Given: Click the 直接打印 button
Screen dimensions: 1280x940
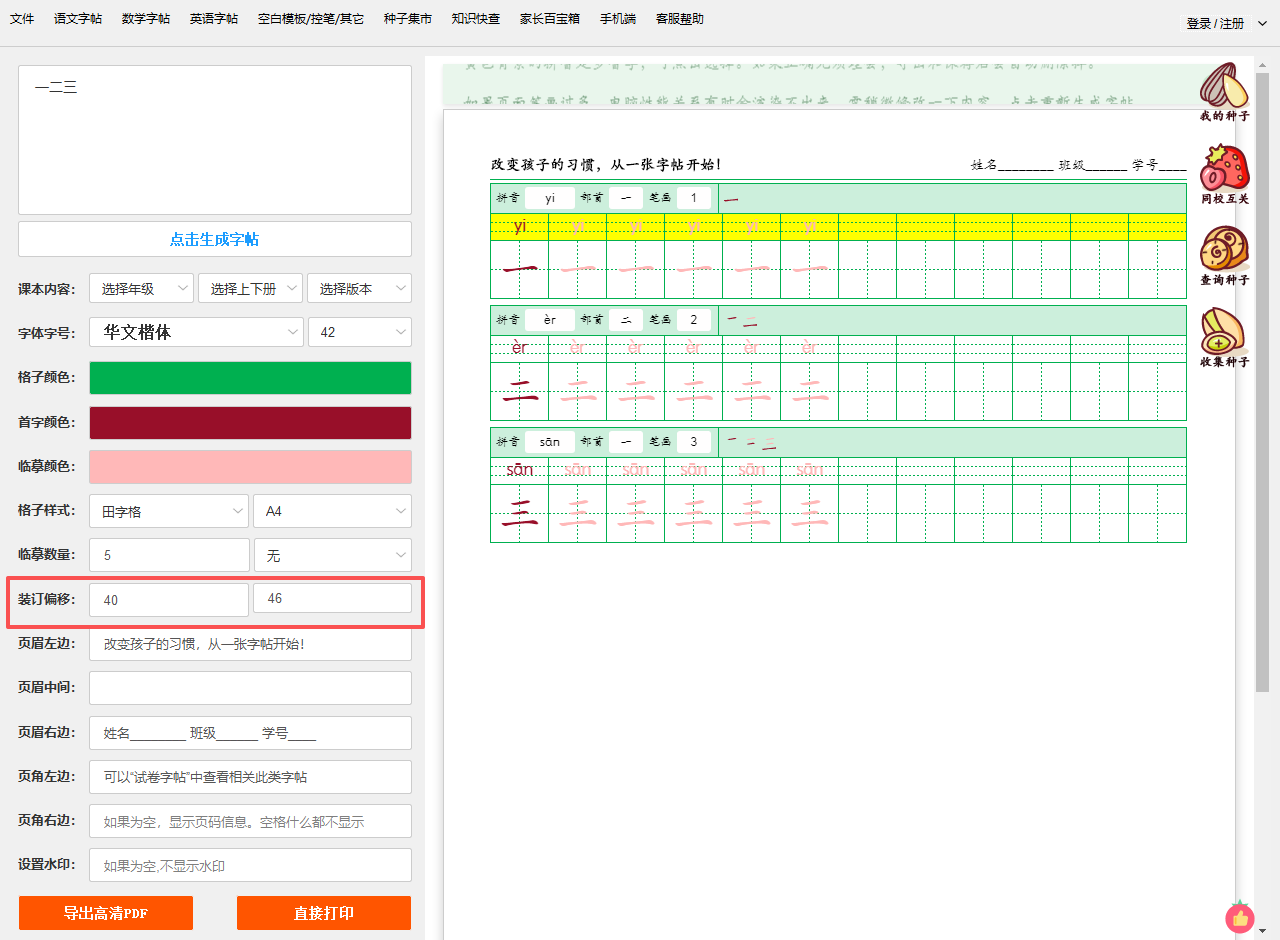Looking at the screenshot, I should pyautogui.click(x=324, y=913).
